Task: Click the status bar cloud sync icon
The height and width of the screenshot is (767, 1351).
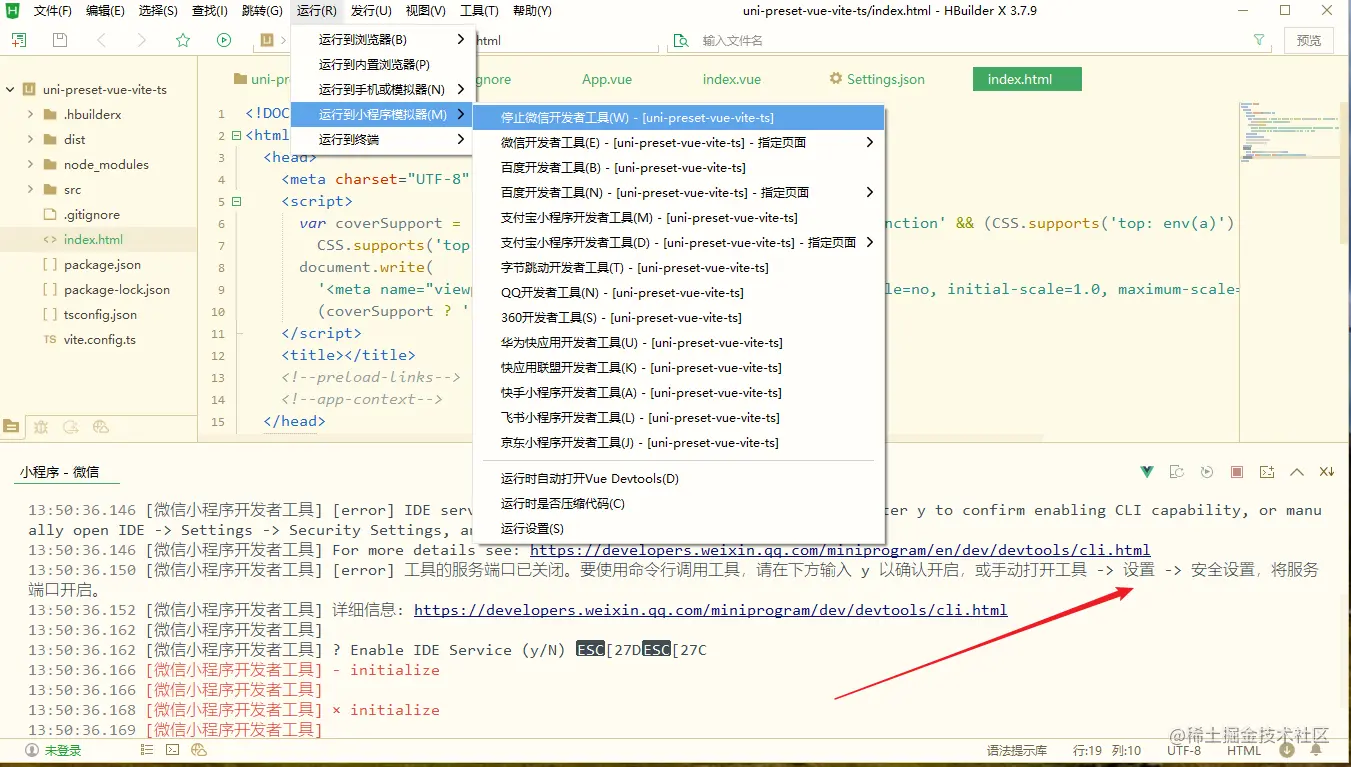Action: click(199, 749)
